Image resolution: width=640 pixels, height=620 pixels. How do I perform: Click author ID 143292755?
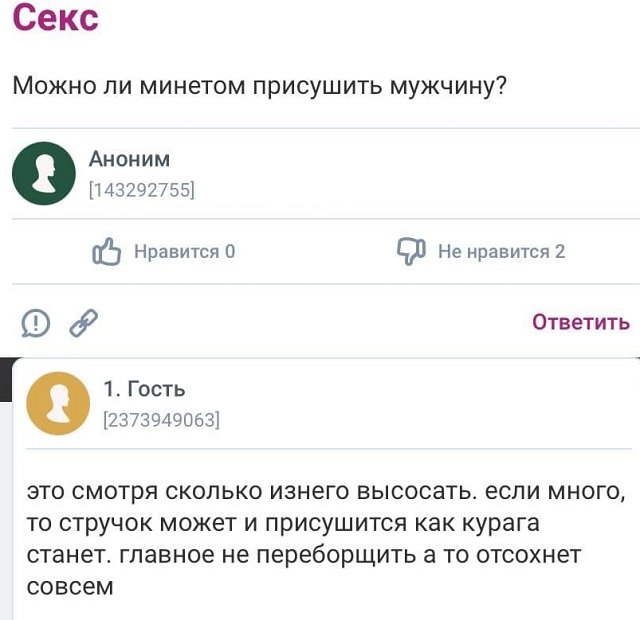click(x=141, y=189)
